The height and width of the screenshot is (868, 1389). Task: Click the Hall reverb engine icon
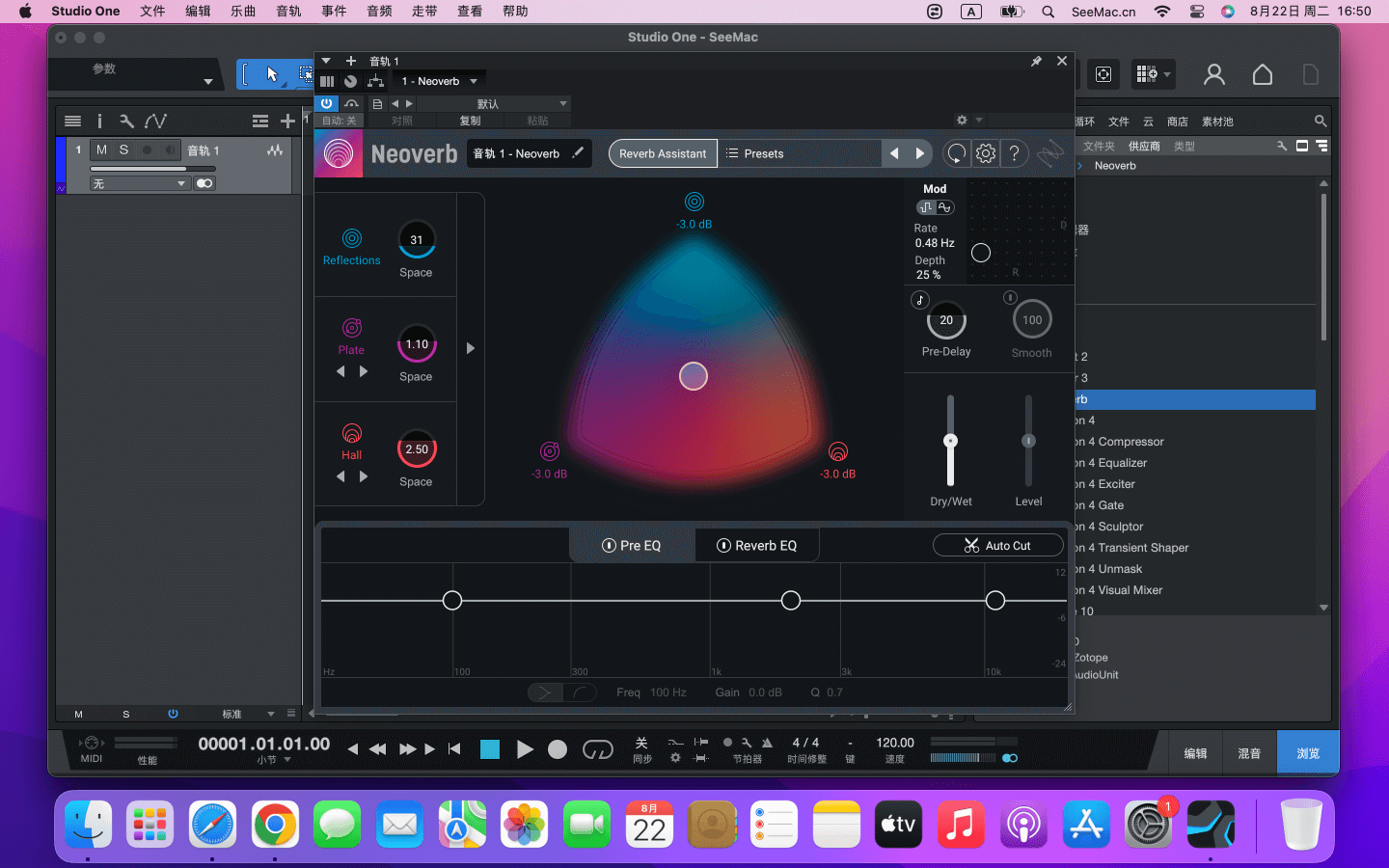pos(352,434)
